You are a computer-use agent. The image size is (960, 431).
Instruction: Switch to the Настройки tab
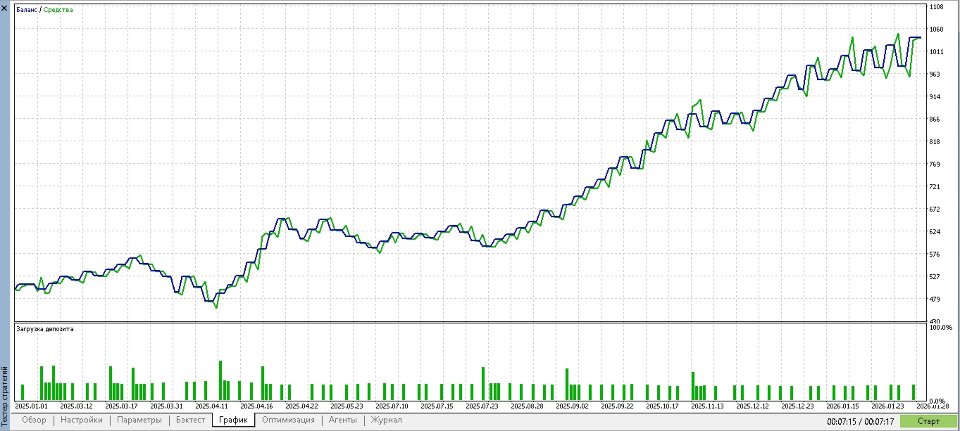(81, 420)
